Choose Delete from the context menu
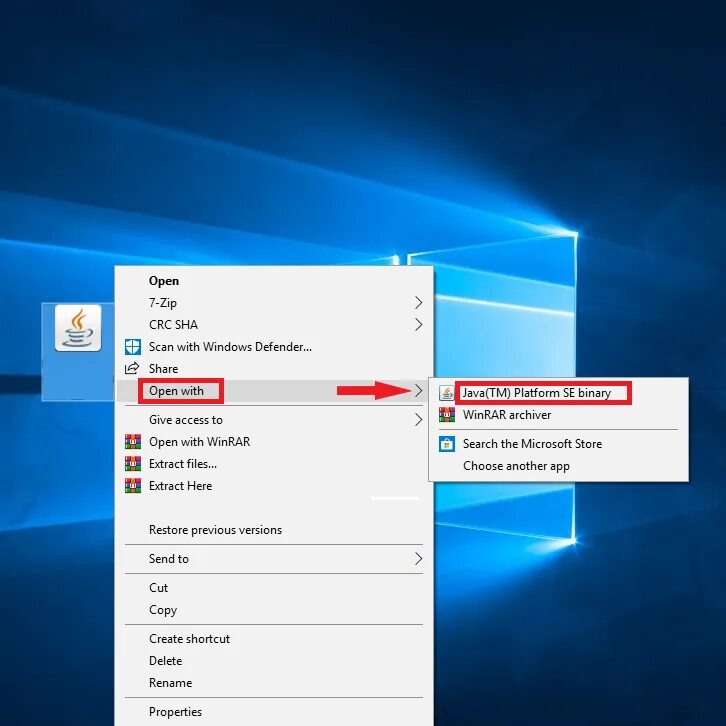The image size is (726, 726). pos(274,661)
